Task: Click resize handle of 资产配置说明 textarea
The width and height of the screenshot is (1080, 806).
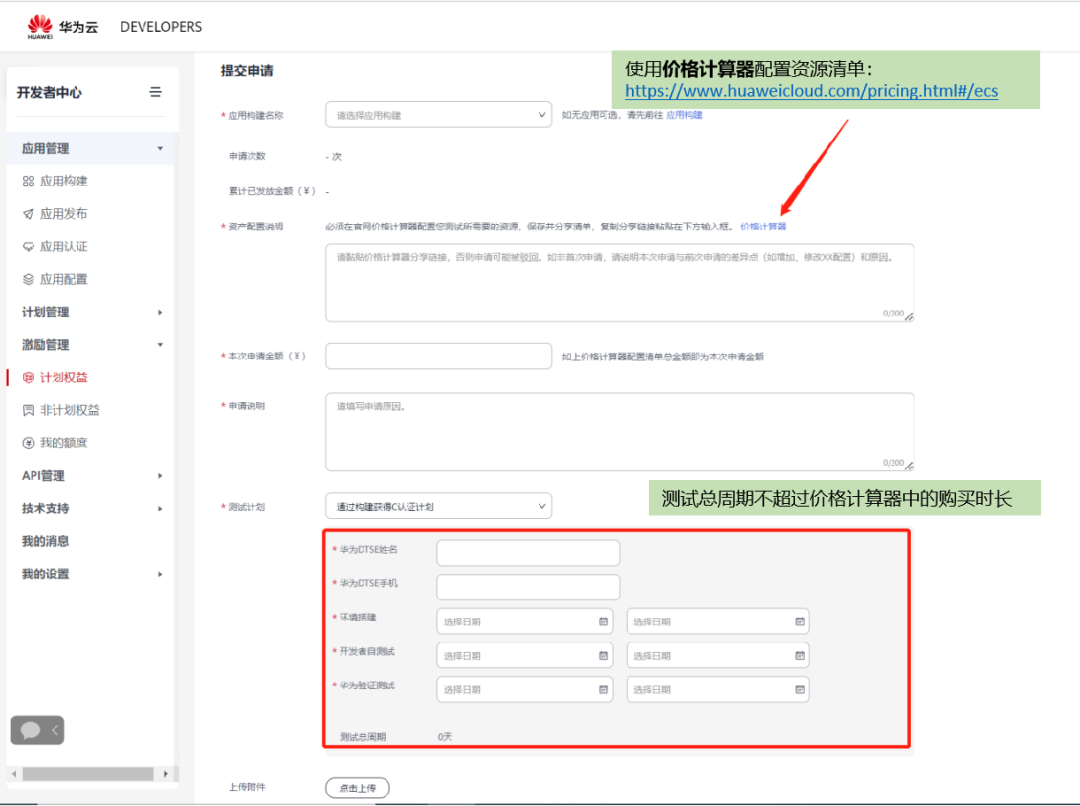Action: click(909, 317)
